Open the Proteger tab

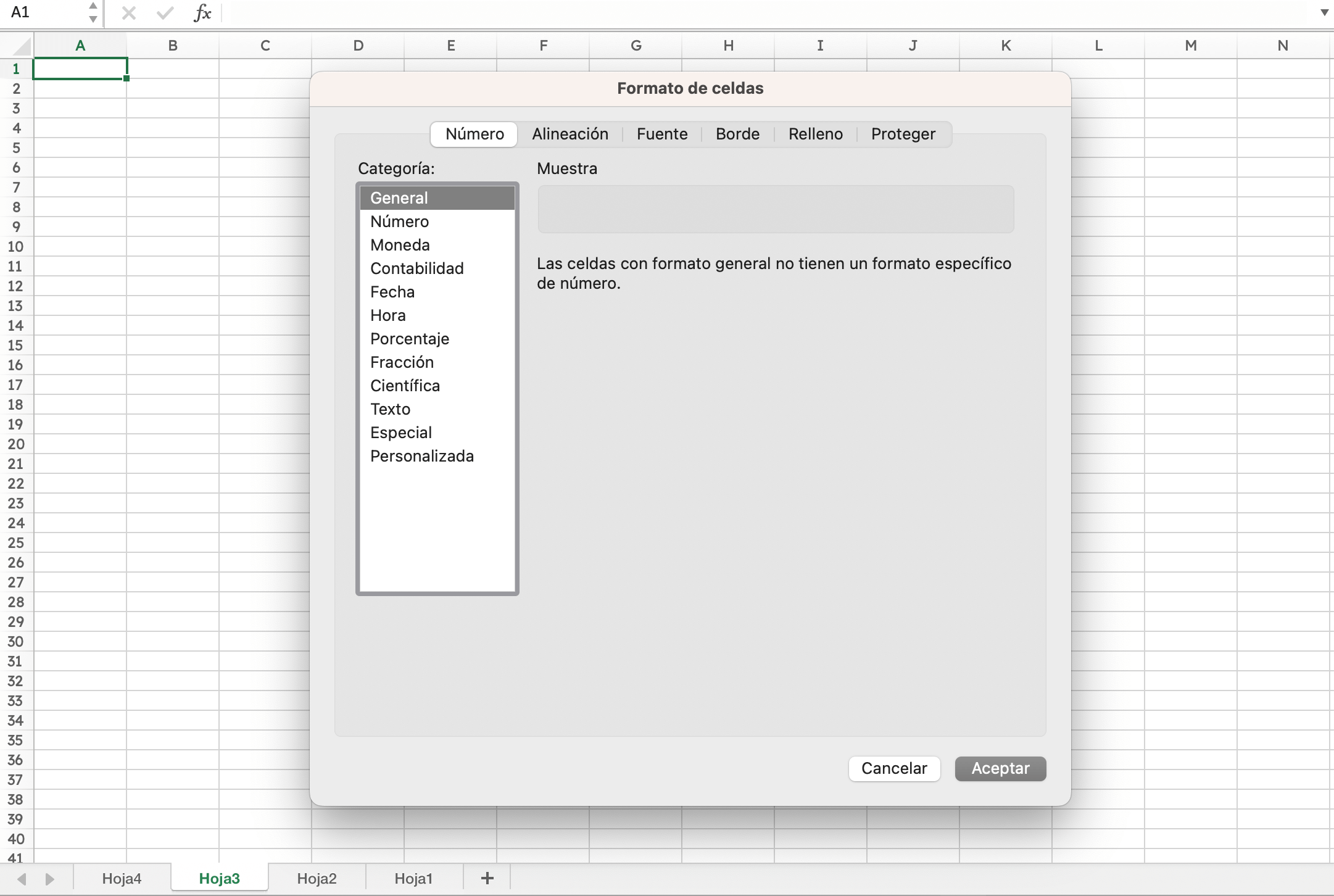[903, 134]
